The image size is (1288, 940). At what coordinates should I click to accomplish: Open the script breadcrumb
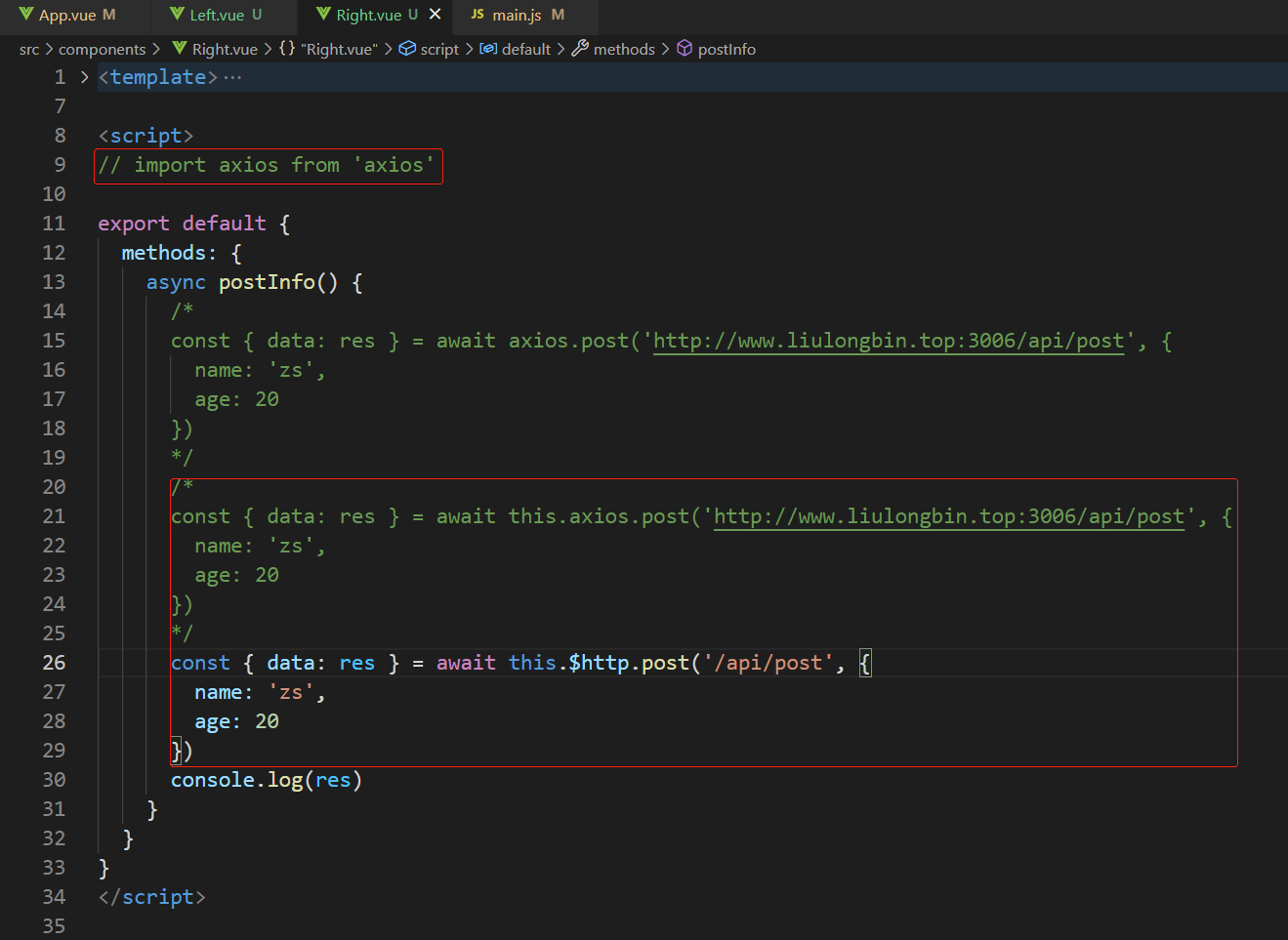coord(439,50)
